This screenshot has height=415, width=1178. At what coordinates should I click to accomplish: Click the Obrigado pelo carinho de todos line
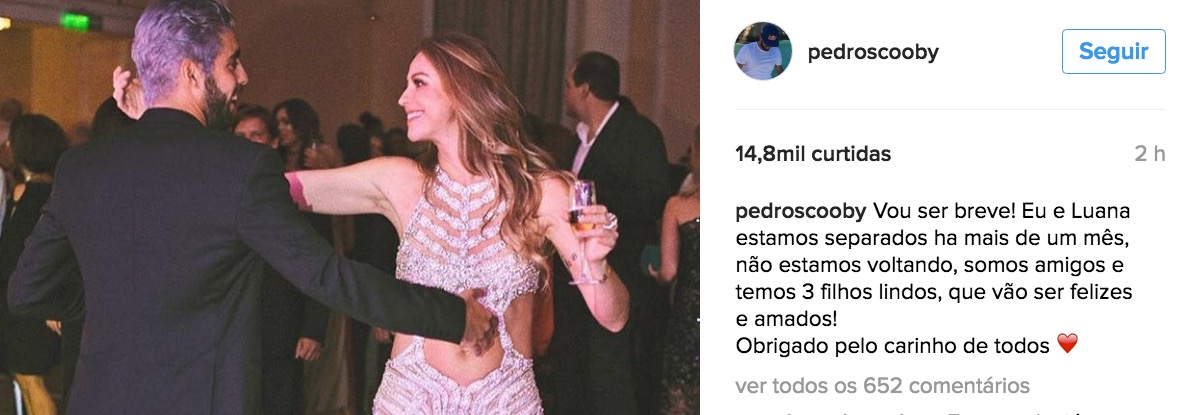point(893,345)
